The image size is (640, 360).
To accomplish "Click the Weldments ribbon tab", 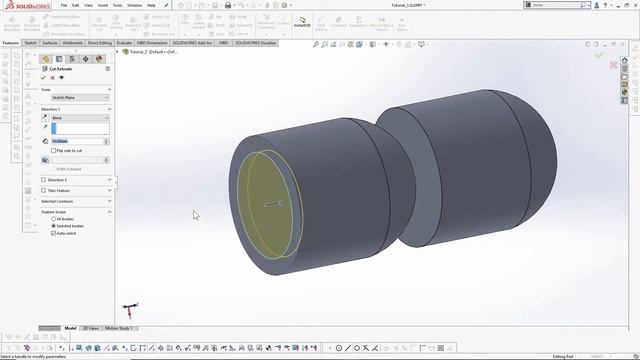I will 73,43.
